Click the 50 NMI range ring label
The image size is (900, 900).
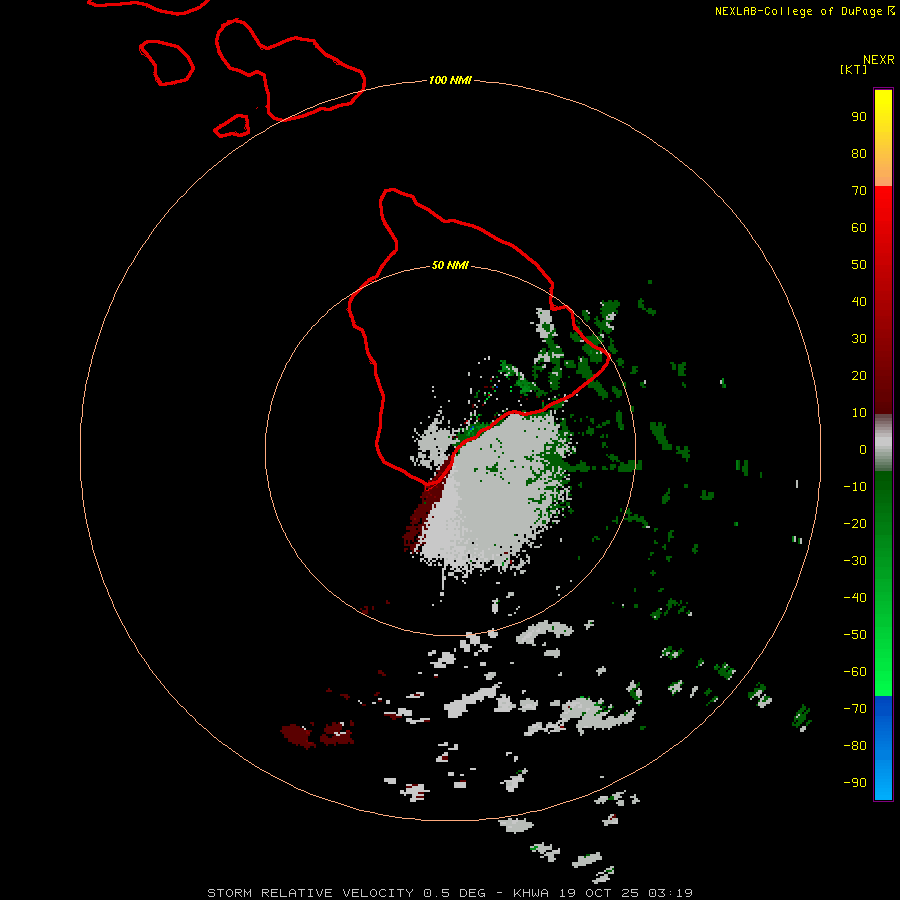point(450,265)
